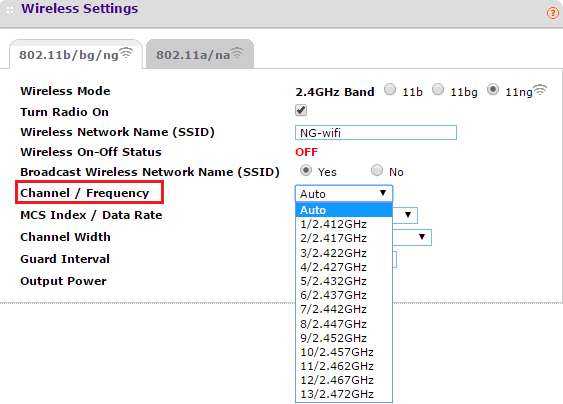Image resolution: width=563 pixels, height=404 pixels.
Task: Choose channel 6/2.437GHz from the list
Action: point(344,295)
